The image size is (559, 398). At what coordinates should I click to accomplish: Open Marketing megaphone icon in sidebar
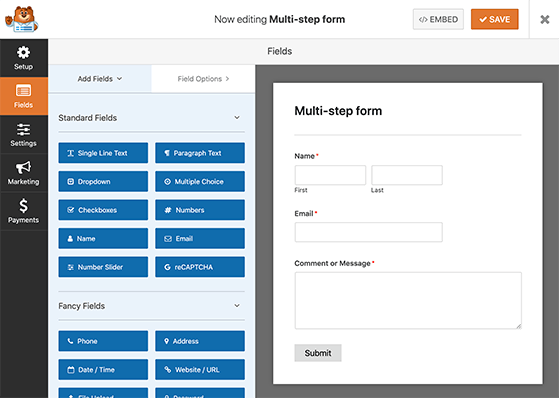click(24, 167)
